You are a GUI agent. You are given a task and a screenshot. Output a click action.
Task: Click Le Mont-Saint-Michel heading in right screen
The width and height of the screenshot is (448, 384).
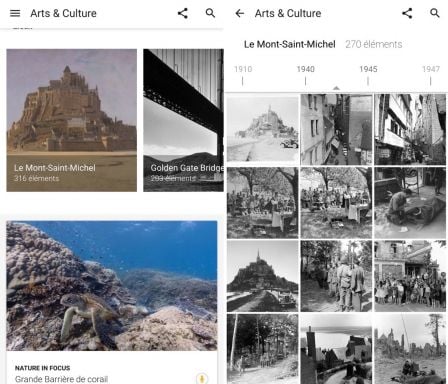pyautogui.click(x=290, y=44)
